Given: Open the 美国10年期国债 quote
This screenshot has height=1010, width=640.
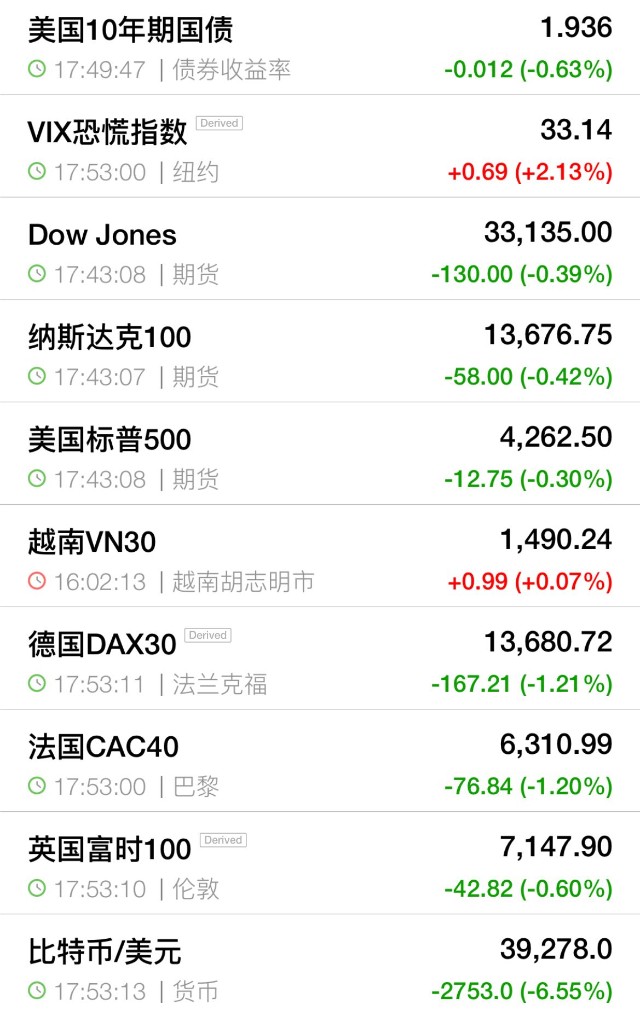Looking at the screenshot, I should tap(130, 30).
